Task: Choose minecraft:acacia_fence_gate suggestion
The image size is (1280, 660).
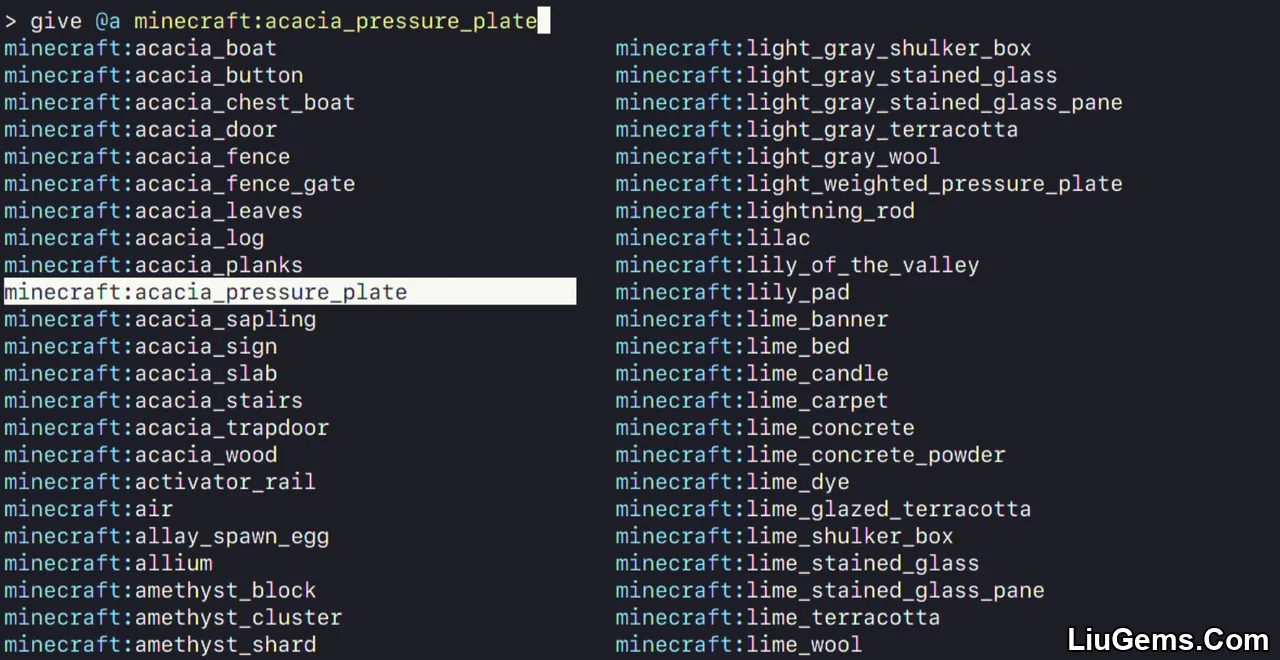Action: tap(179, 184)
